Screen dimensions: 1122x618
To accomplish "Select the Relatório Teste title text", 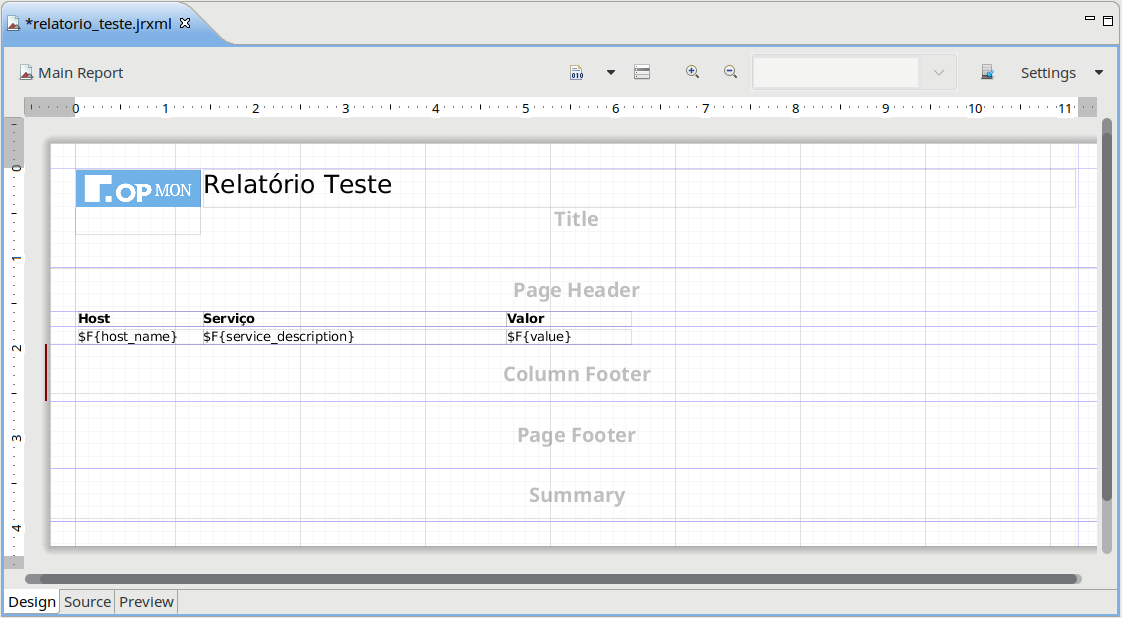I will 297,184.
